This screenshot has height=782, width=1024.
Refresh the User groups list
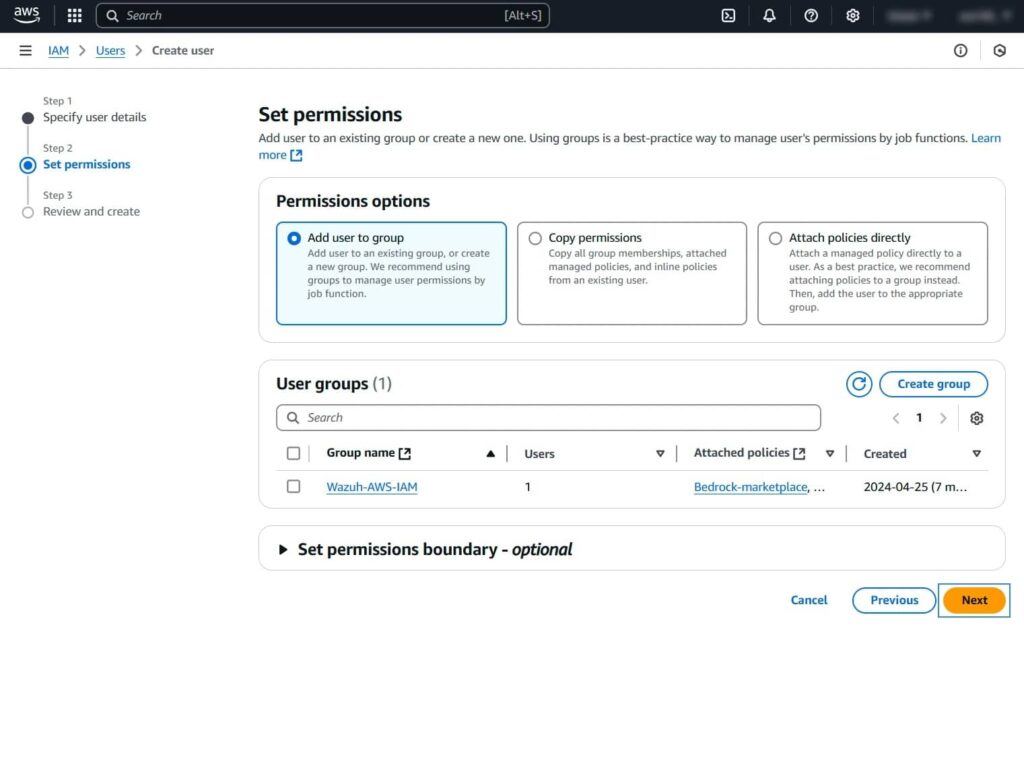tap(858, 384)
